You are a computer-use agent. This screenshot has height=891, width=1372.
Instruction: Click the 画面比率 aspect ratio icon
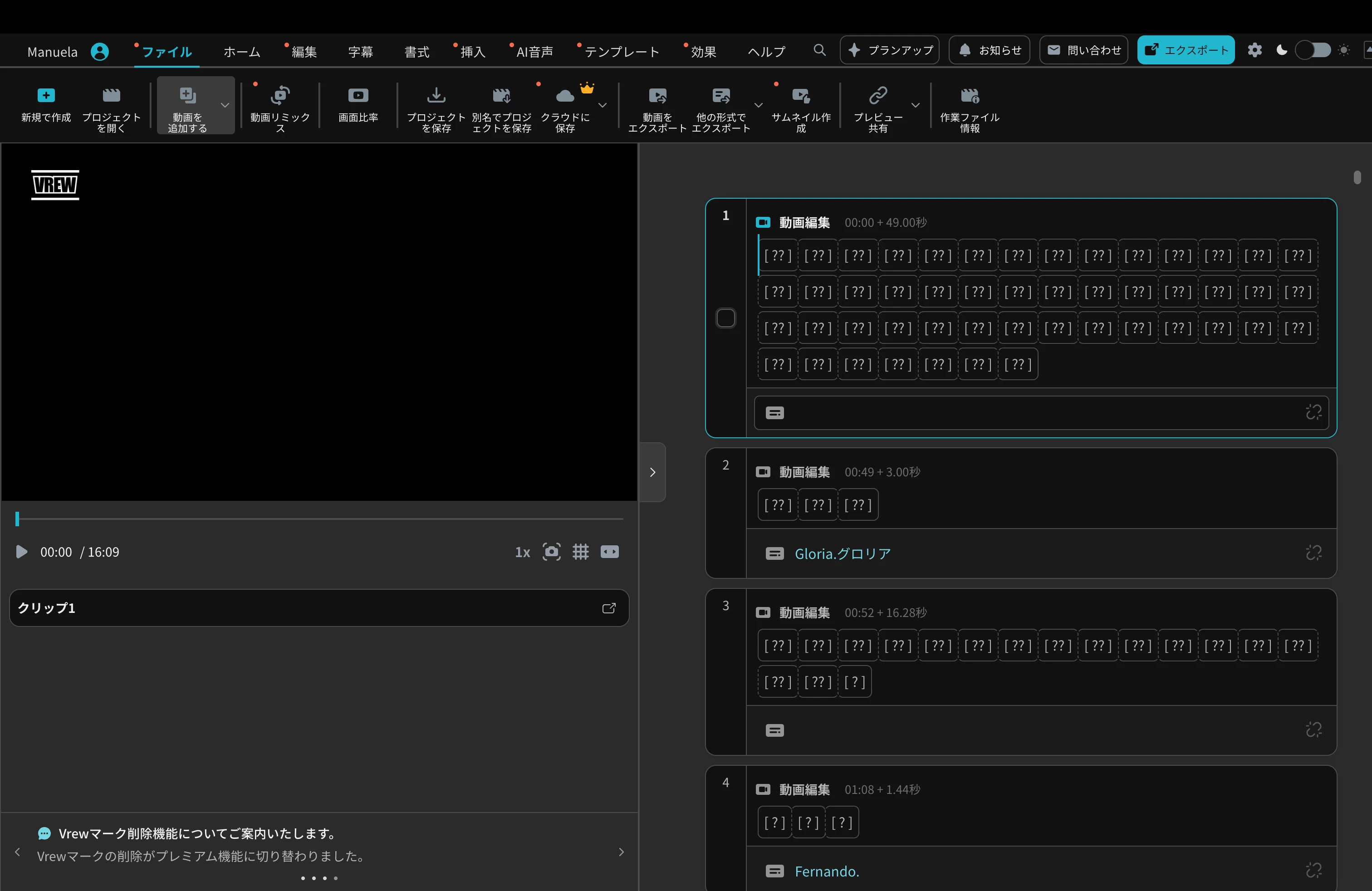click(358, 96)
